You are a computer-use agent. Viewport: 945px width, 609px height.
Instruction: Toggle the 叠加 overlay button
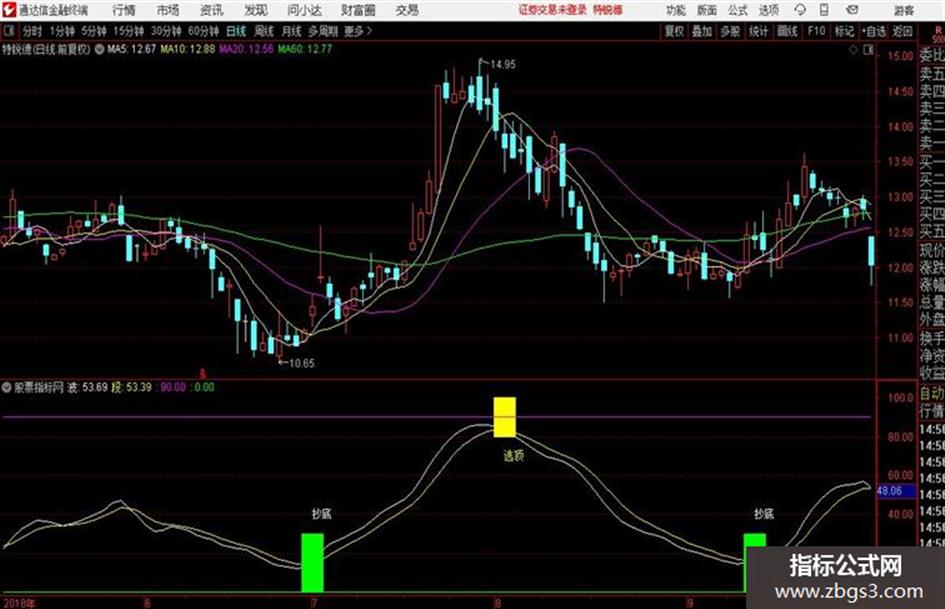point(702,31)
